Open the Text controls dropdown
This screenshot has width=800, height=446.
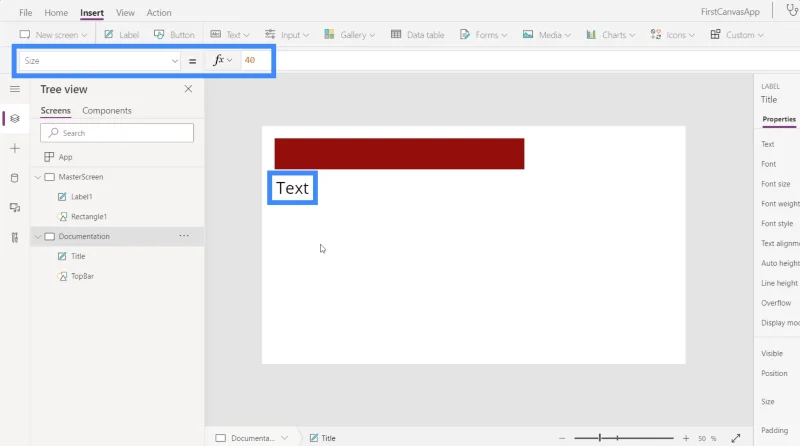(230, 35)
